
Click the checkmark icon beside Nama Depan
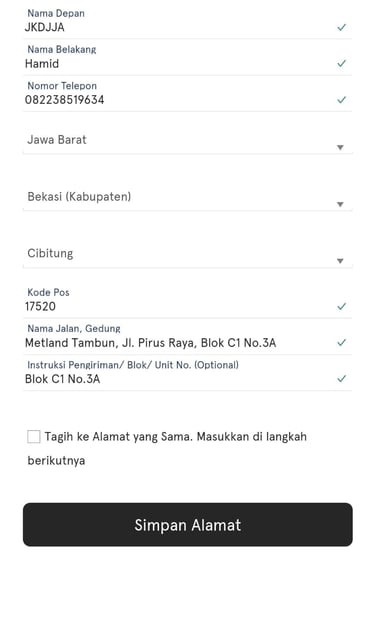pos(341,27)
